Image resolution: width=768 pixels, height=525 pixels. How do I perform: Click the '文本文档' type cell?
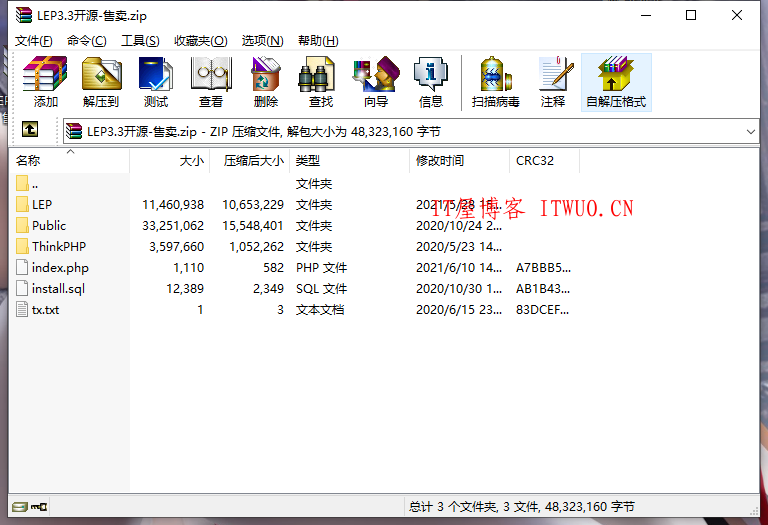click(320, 310)
